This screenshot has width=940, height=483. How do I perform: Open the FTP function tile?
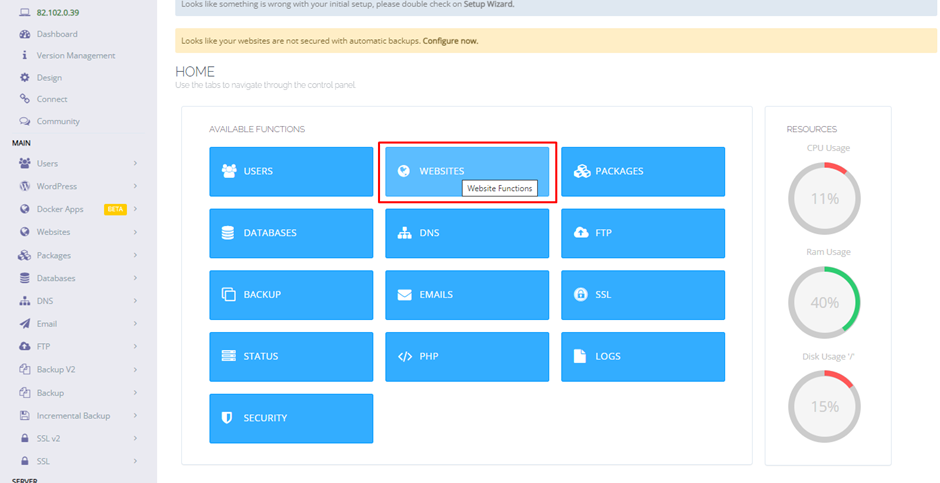coord(643,233)
